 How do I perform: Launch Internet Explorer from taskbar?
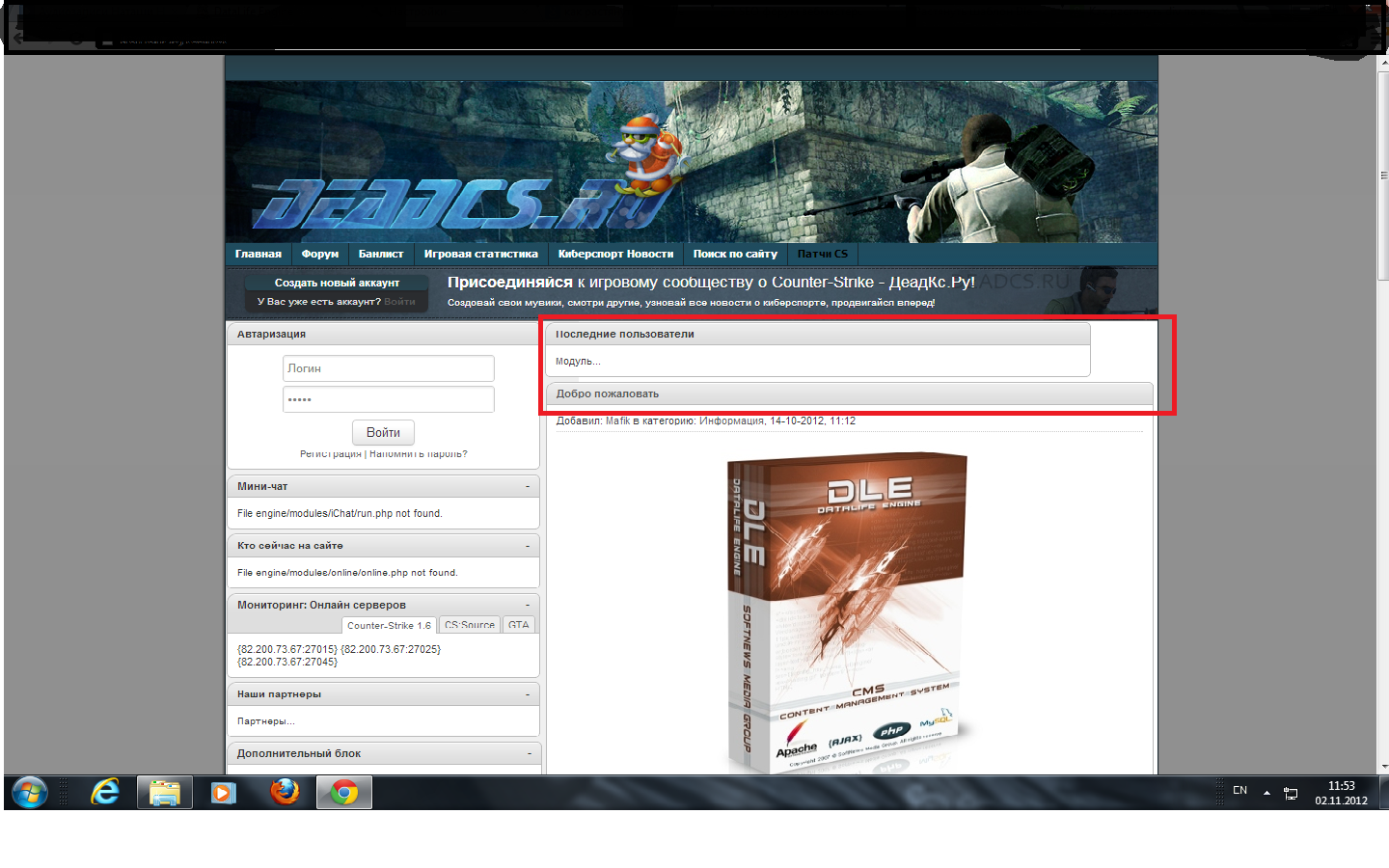tap(105, 793)
